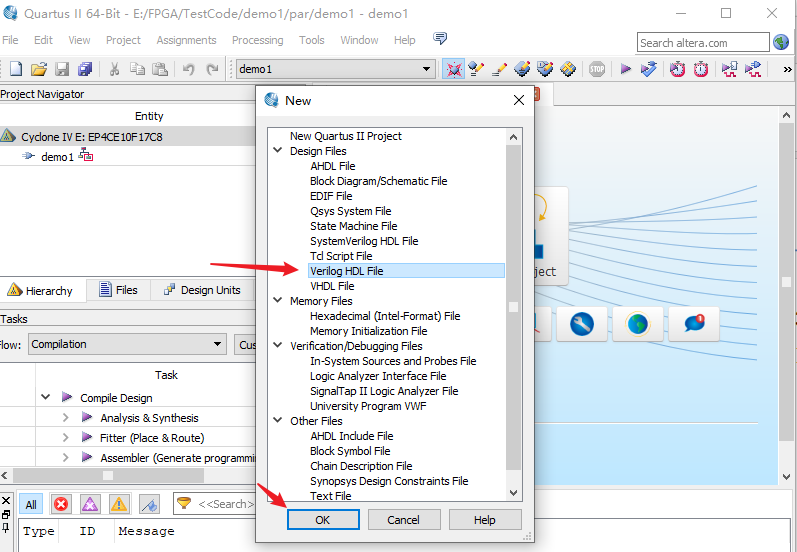The height and width of the screenshot is (552, 797).
Task: Click the Stop Processing icon
Action: (x=597, y=69)
